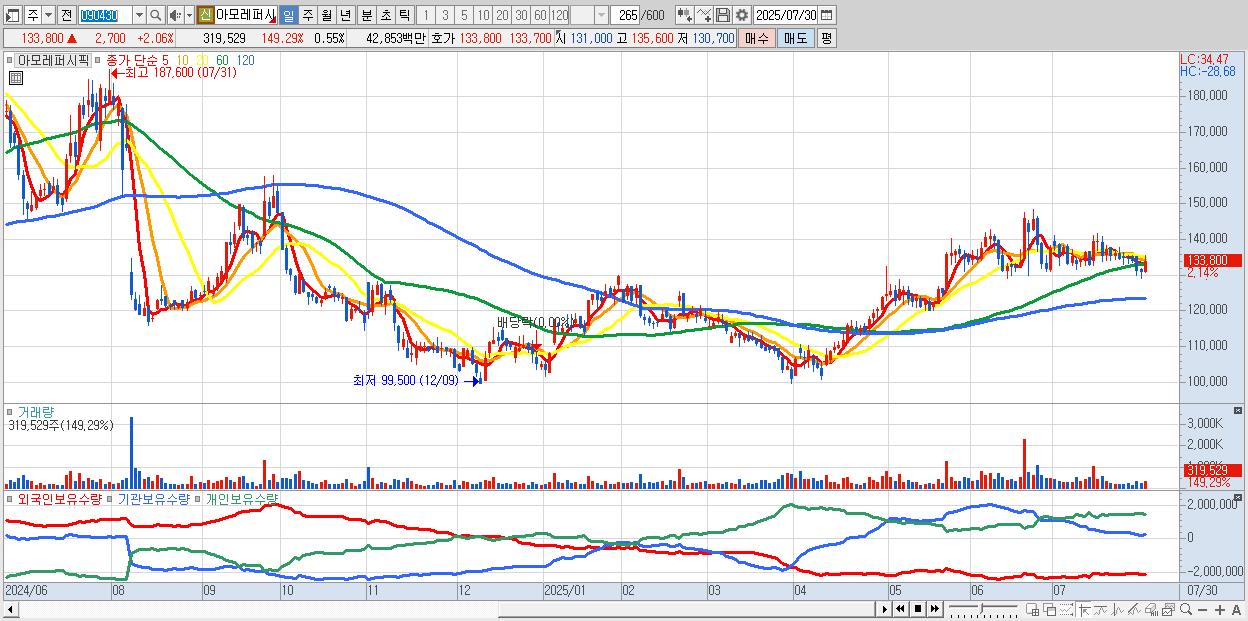Click the speaker sound icon in toolbar

(x=175, y=15)
